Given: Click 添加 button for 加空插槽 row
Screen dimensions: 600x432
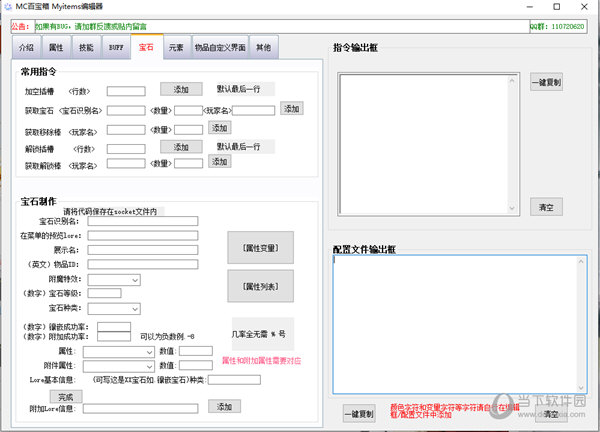Looking at the screenshot, I should tap(181, 89).
